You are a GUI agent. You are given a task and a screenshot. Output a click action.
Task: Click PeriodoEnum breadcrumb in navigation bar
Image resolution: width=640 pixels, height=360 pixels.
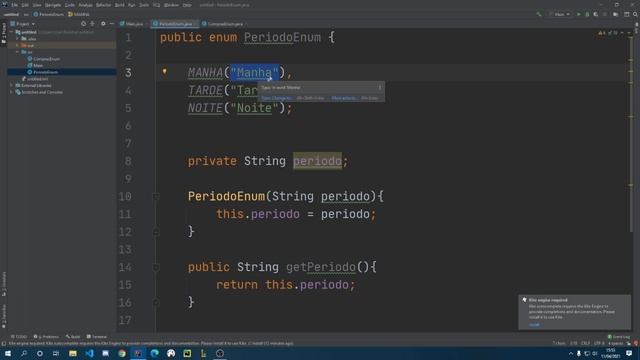point(49,14)
